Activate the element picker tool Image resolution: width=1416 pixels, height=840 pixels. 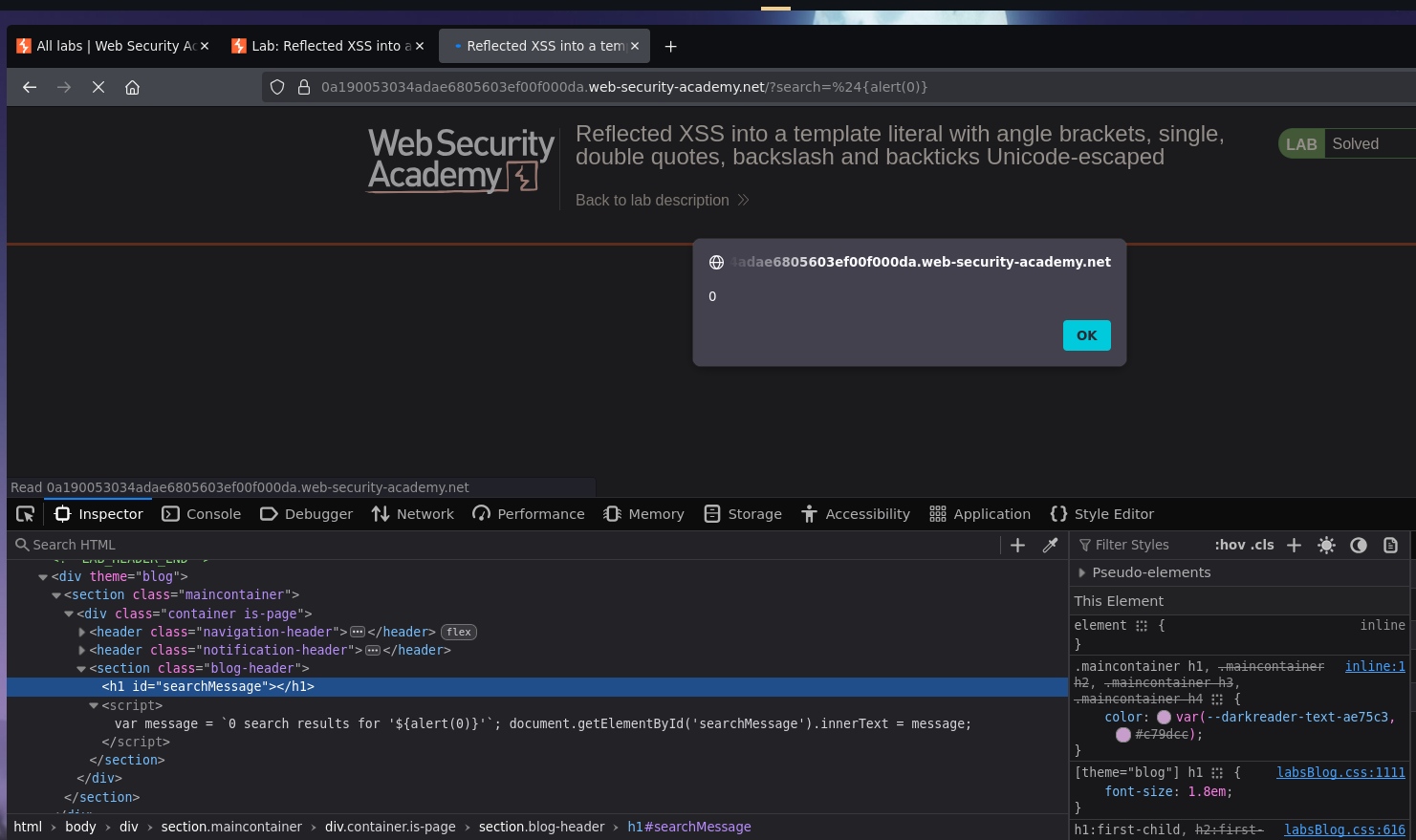[26, 514]
